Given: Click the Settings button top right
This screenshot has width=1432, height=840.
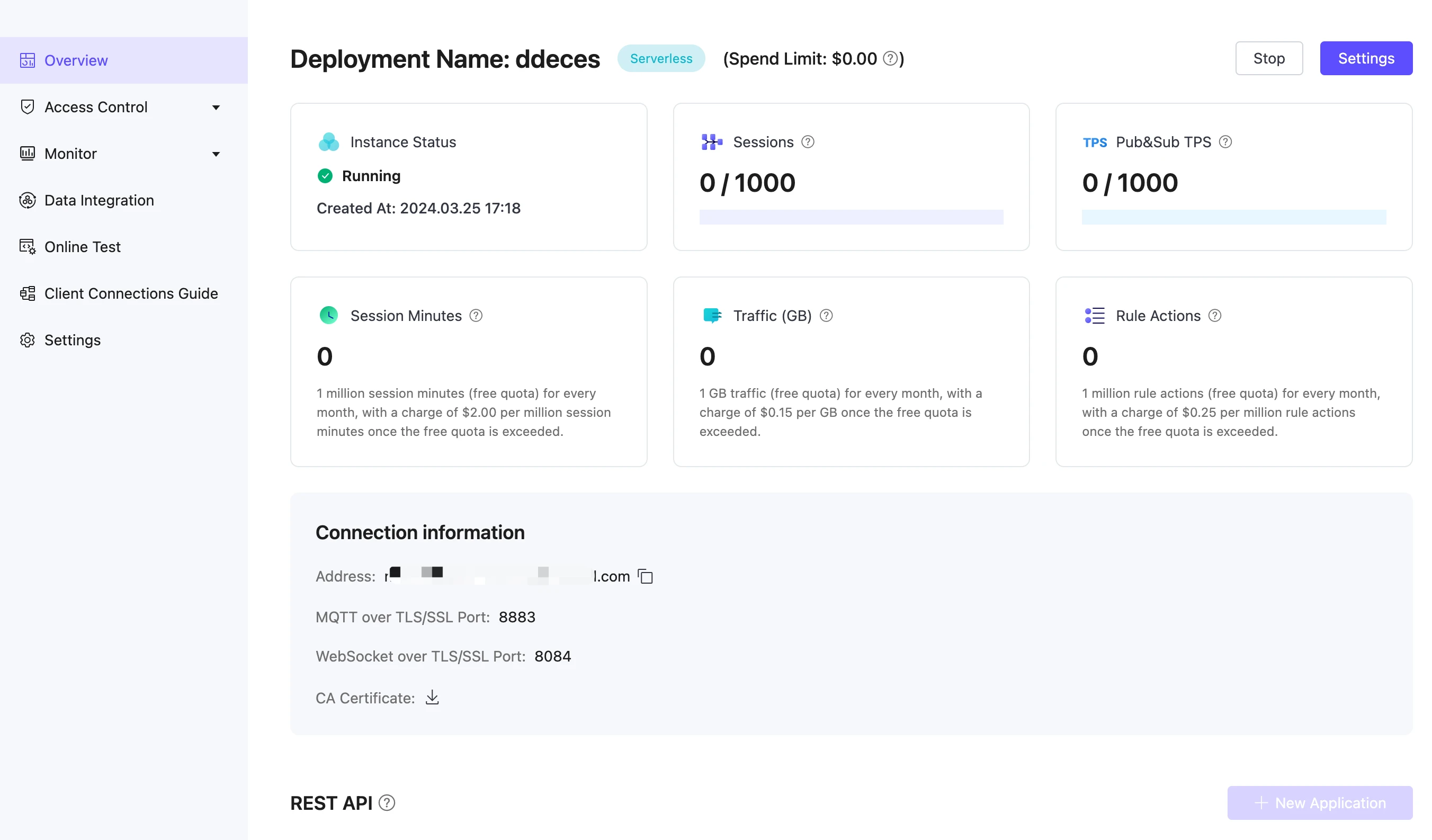Looking at the screenshot, I should (1366, 57).
